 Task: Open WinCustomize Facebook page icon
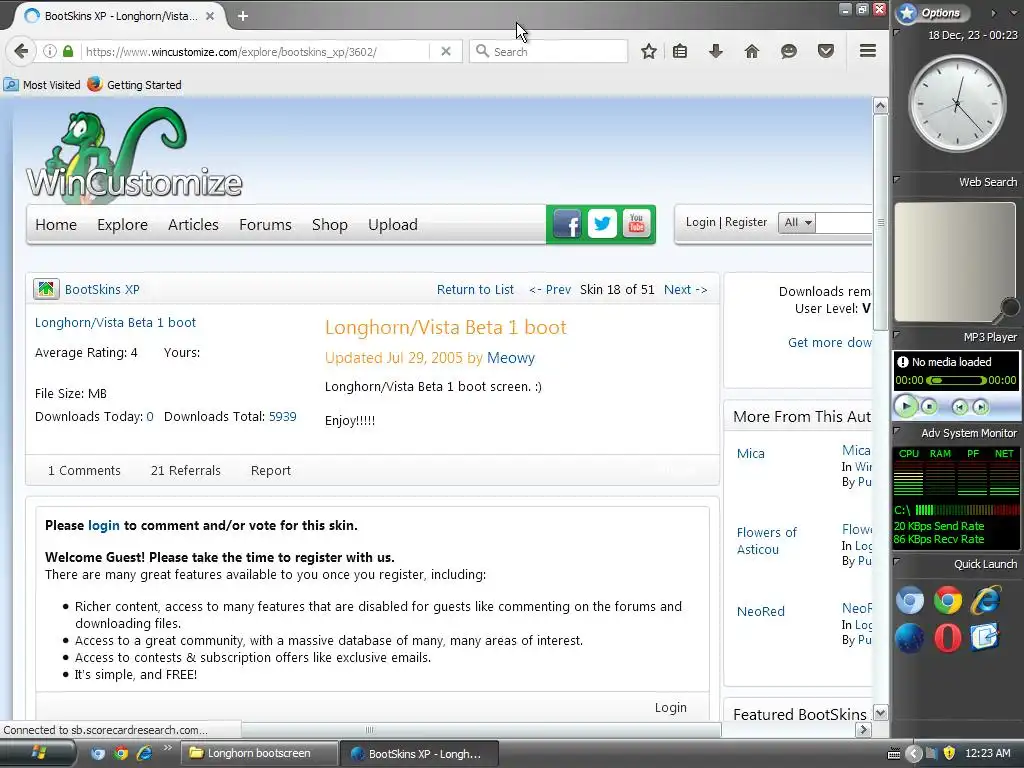tap(567, 225)
